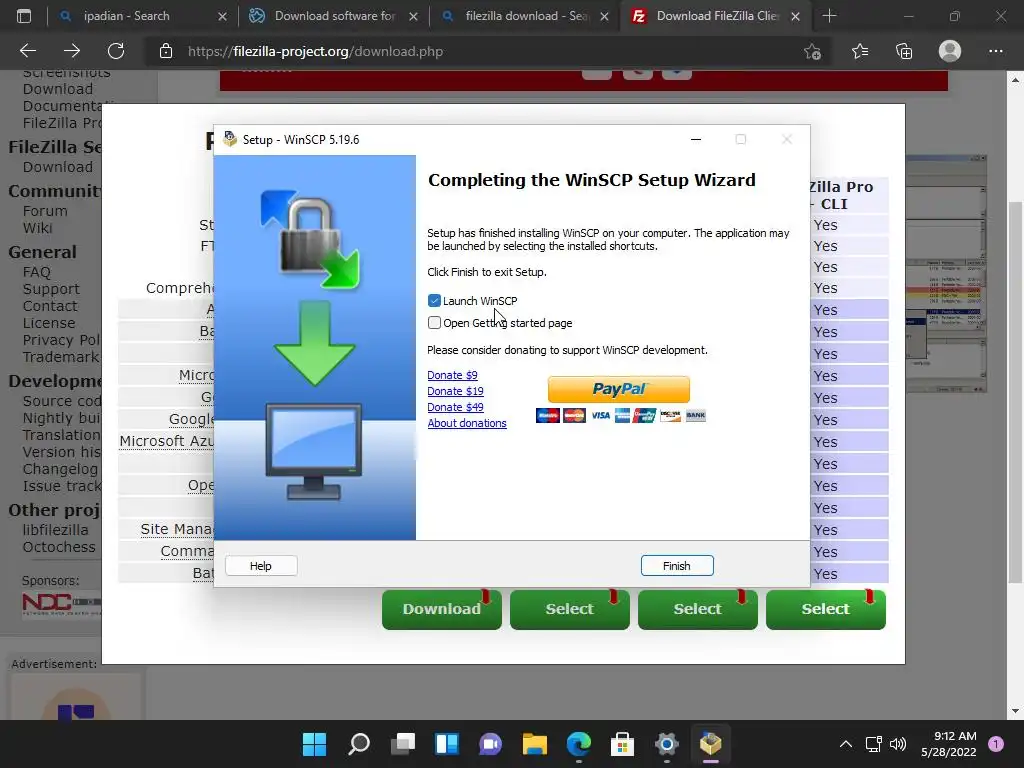
Task: Click the Select button beside Download
Action: tap(569, 609)
